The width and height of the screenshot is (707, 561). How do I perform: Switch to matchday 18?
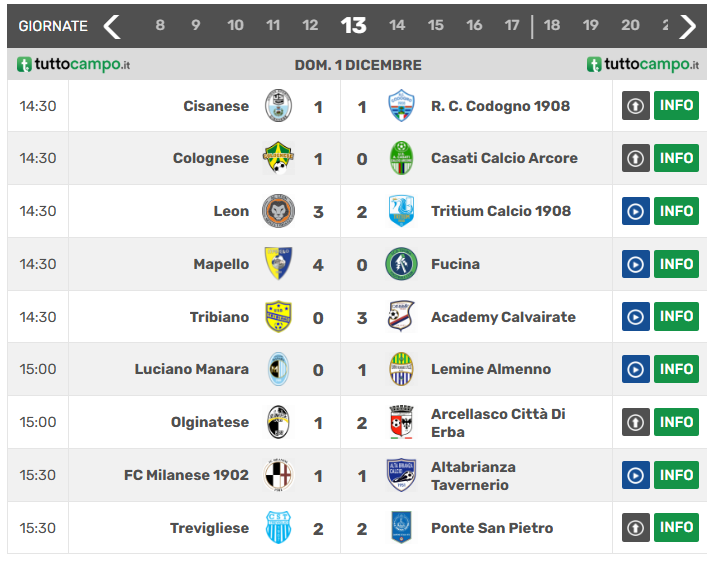(552, 26)
